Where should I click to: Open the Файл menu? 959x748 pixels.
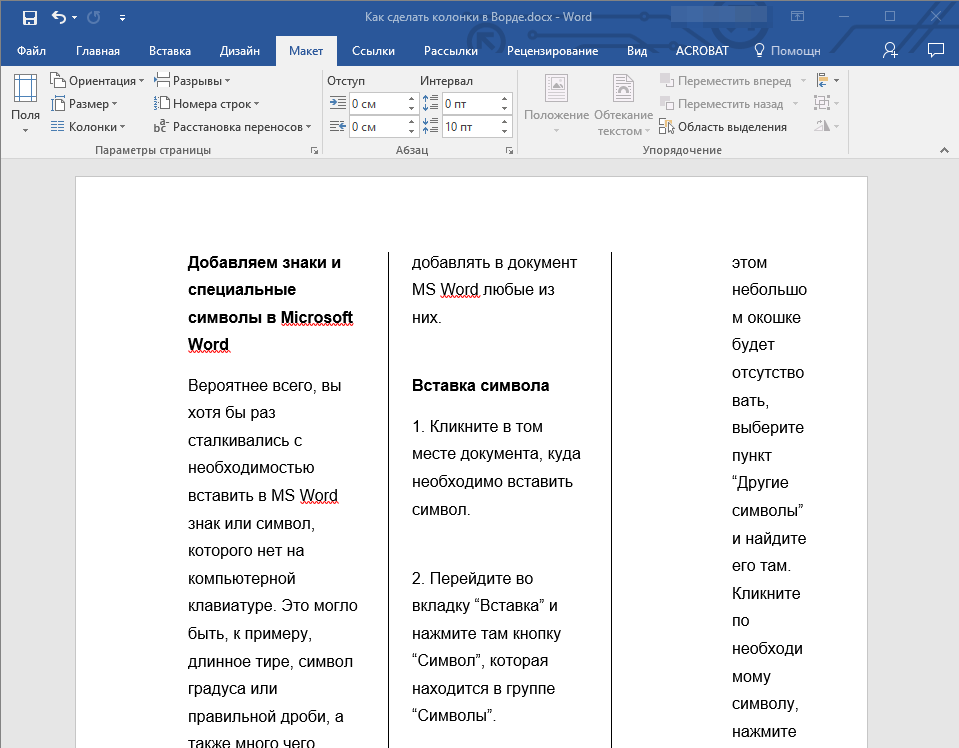pyautogui.click(x=31, y=51)
